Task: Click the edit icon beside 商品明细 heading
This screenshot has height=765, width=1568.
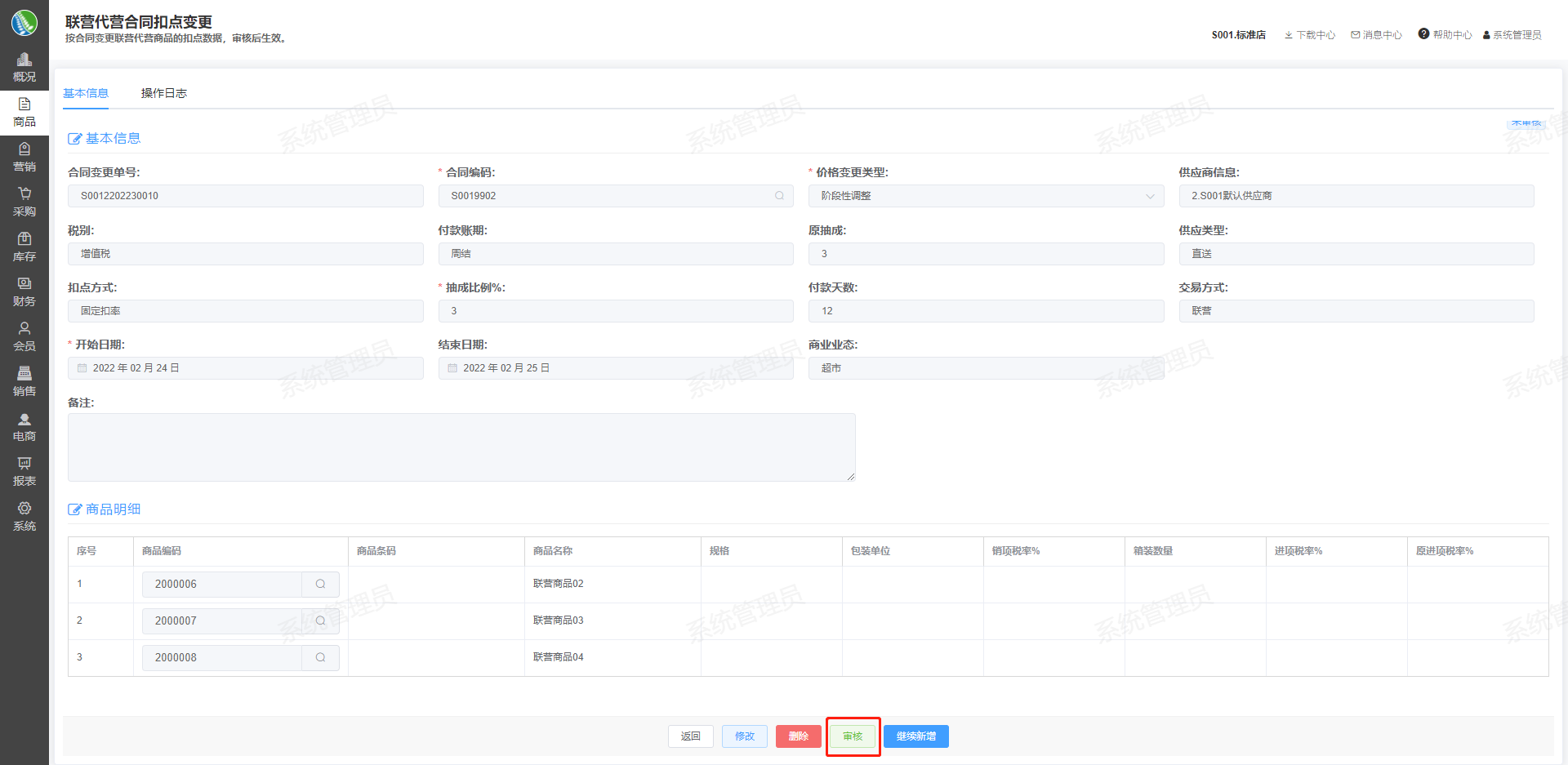Action: coord(74,509)
